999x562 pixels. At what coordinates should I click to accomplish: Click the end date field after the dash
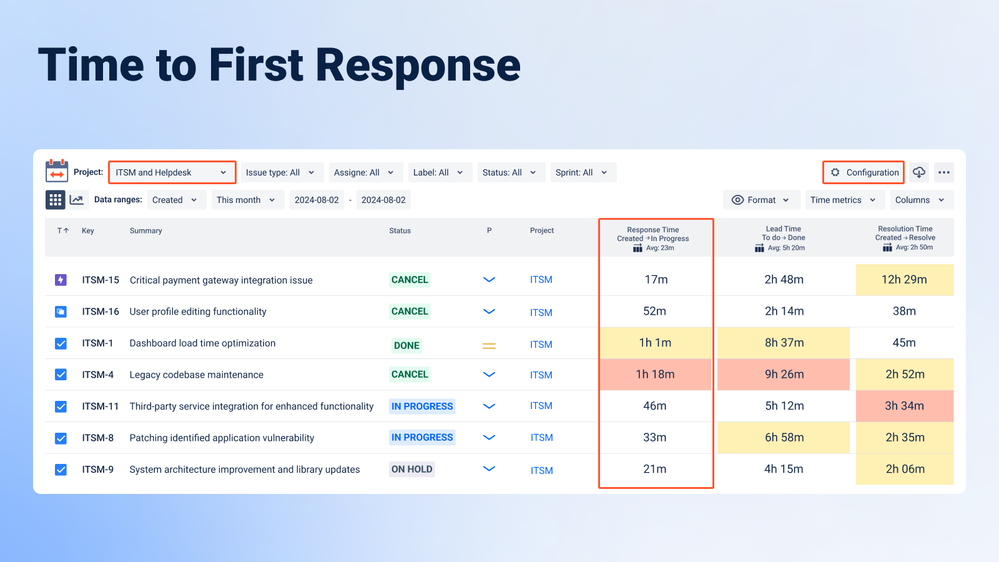point(384,199)
